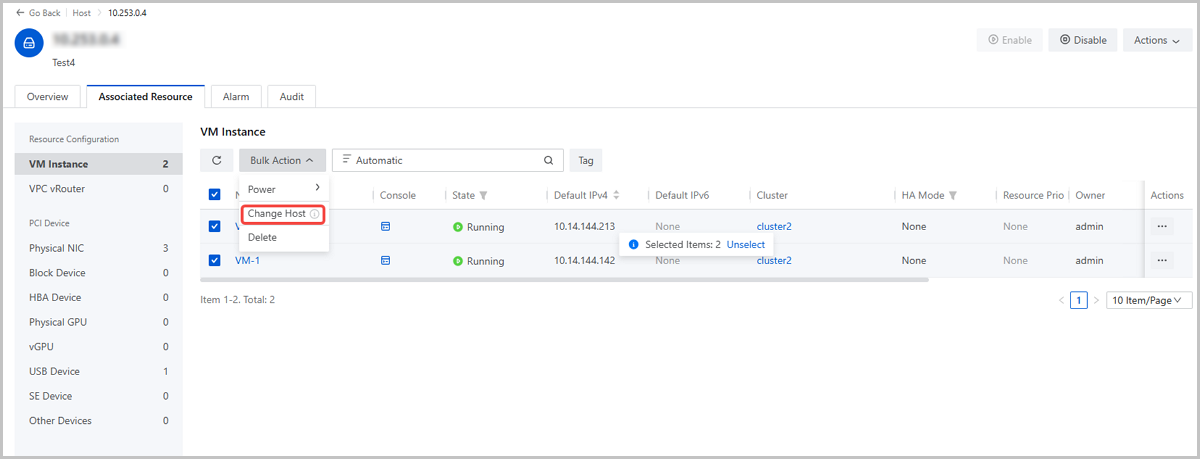This screenshot has width=1200, height=459.
Task: Open the 10 Item/Page selector
Action: pyautogui.click(x=1149, y=300)
